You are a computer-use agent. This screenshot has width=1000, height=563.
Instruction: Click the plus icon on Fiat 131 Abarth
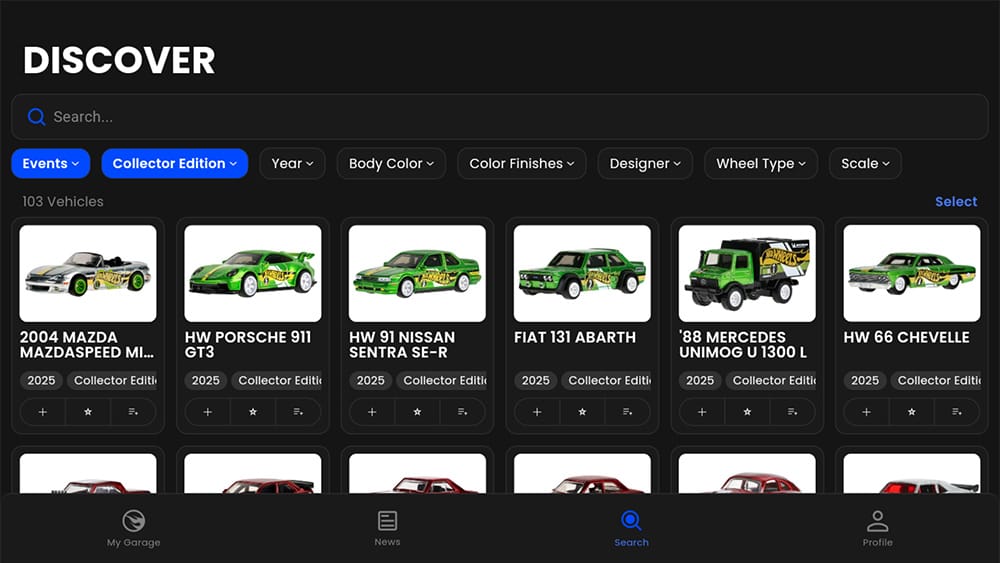pos(537,412)
